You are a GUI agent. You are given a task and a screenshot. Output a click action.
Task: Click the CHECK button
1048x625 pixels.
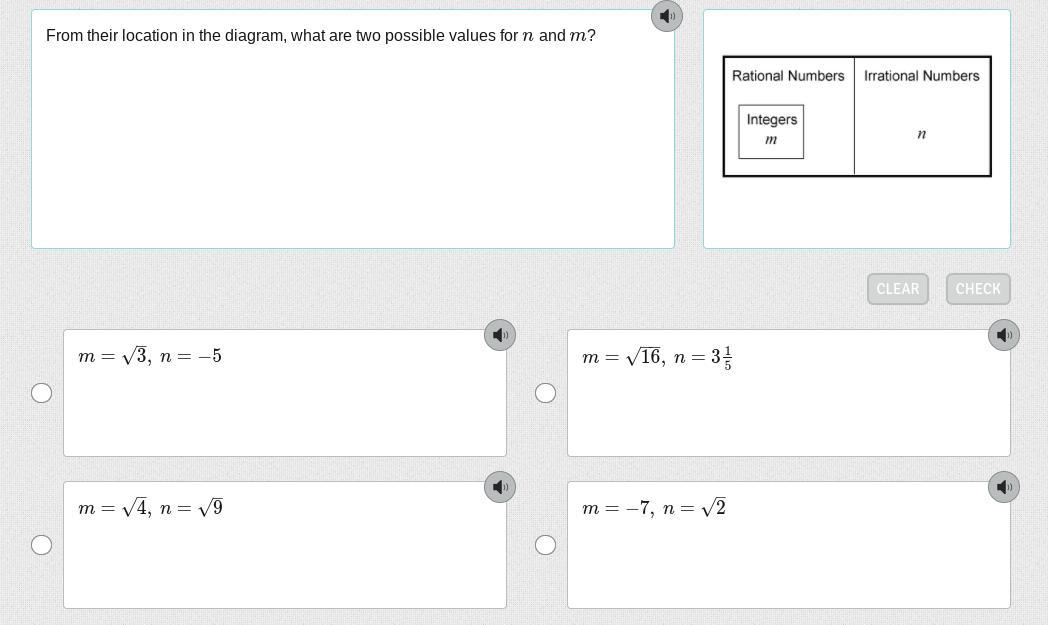tap(978, 289)
